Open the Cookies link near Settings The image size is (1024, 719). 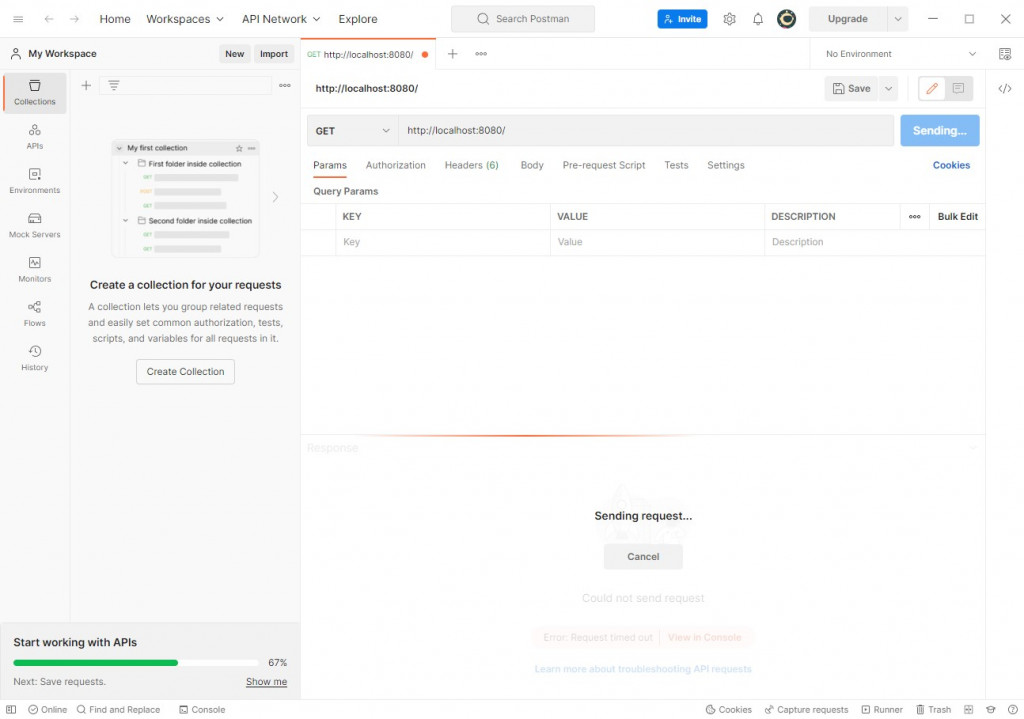[x=951, y=165]
